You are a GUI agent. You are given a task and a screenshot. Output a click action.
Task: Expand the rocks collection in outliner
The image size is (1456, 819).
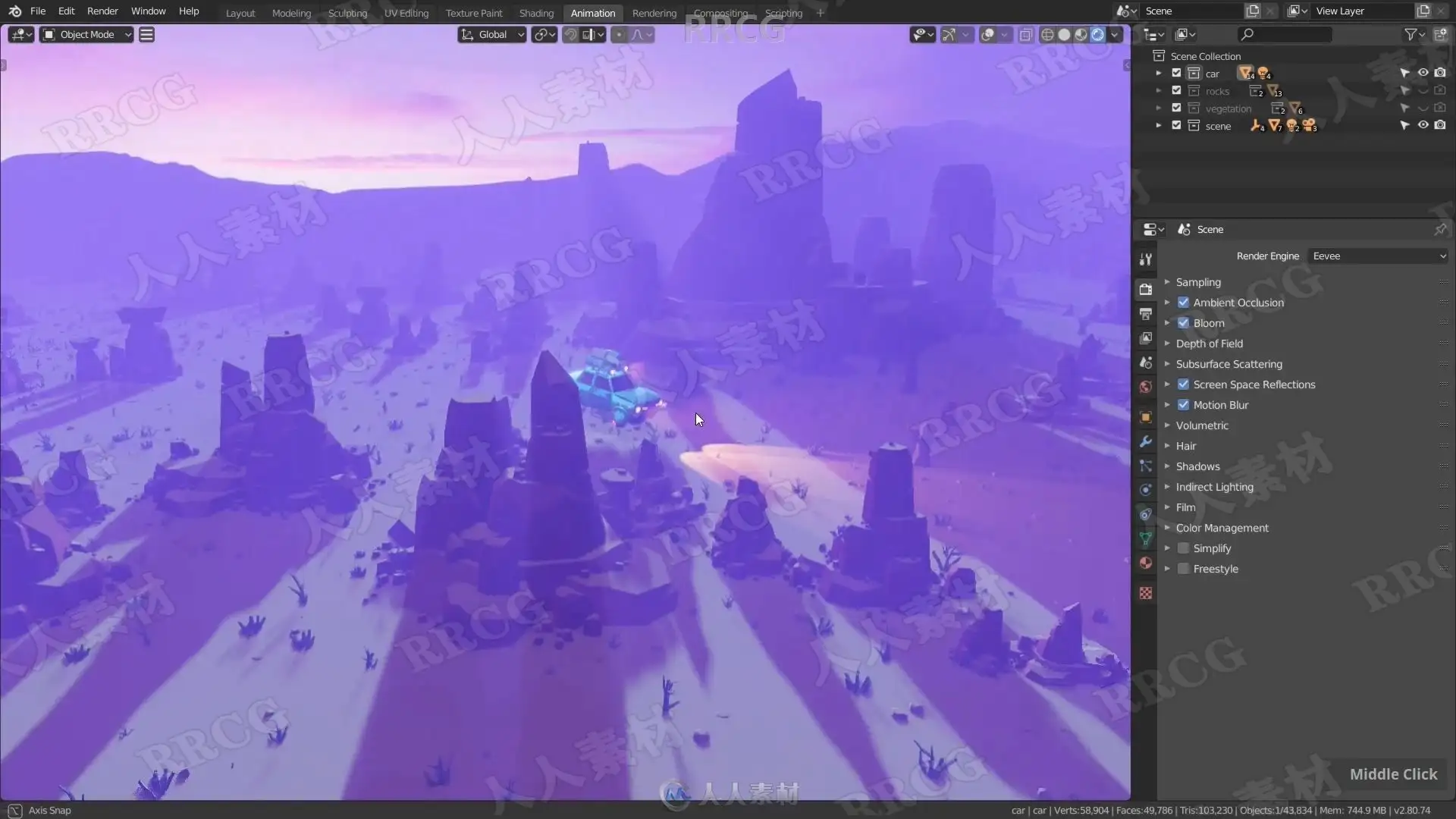(1158, 91)
